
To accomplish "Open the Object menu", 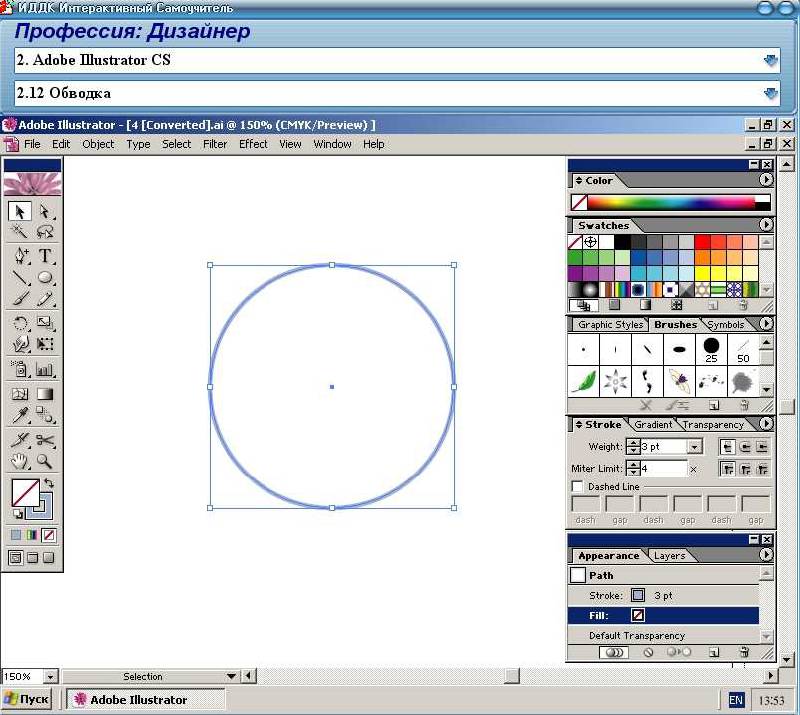I will [98, 144].
